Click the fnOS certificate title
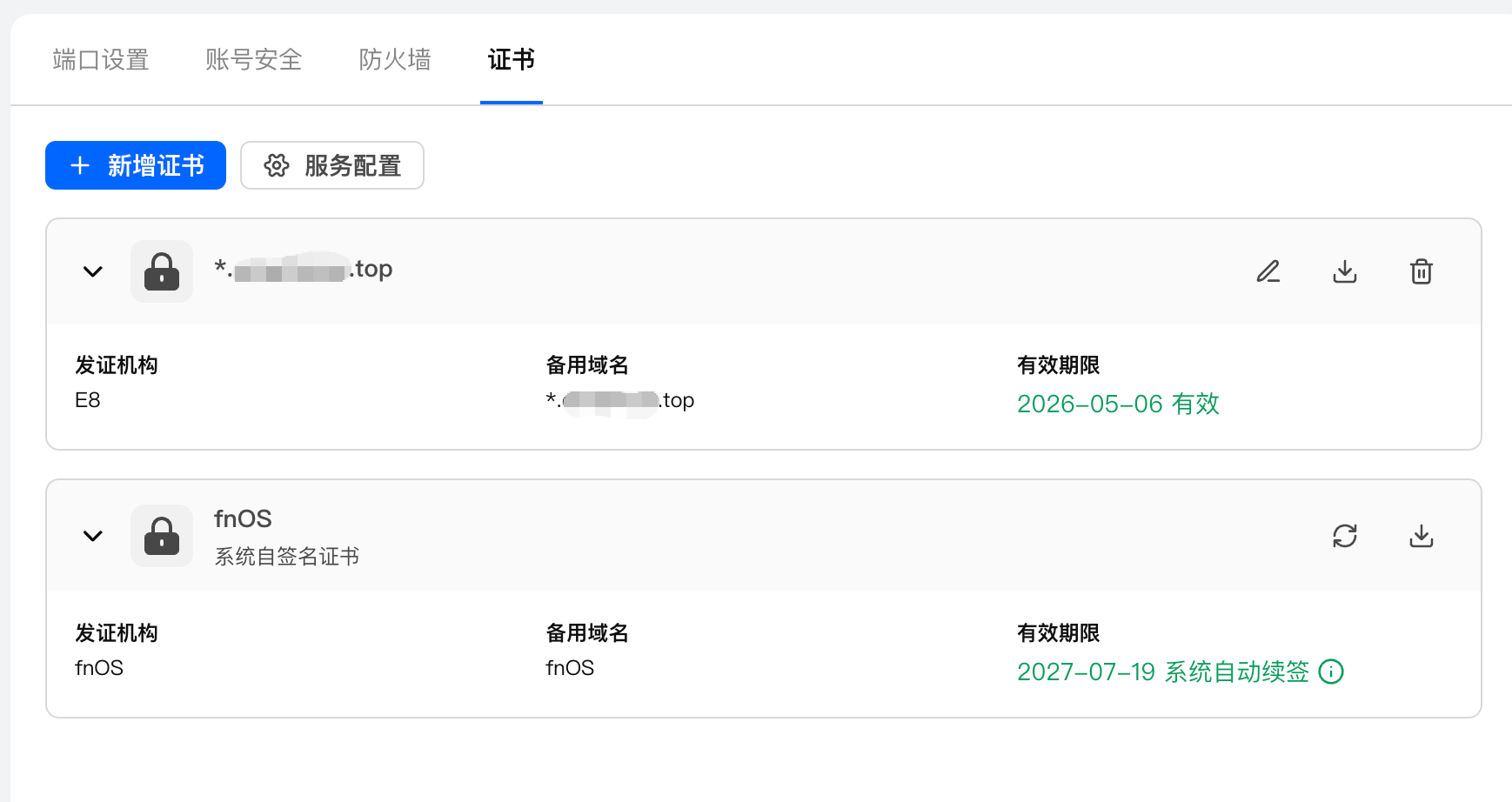Image resolution: width=1512 pixels, height=802 pixels. pyautogui.click(x=243, y=518)
